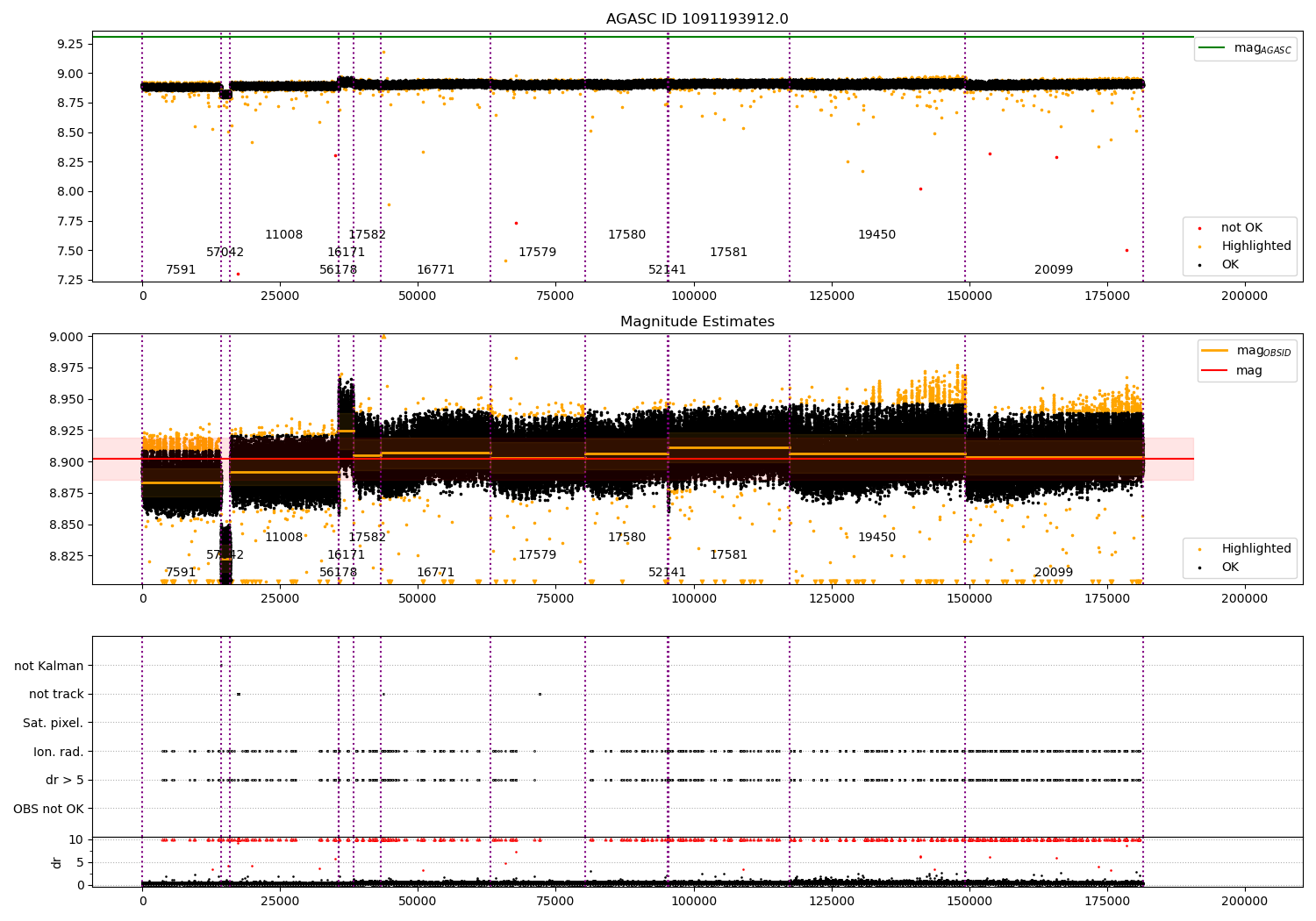
Task: Click the red line sample beside 'mag'
Action: [1214, 370]
